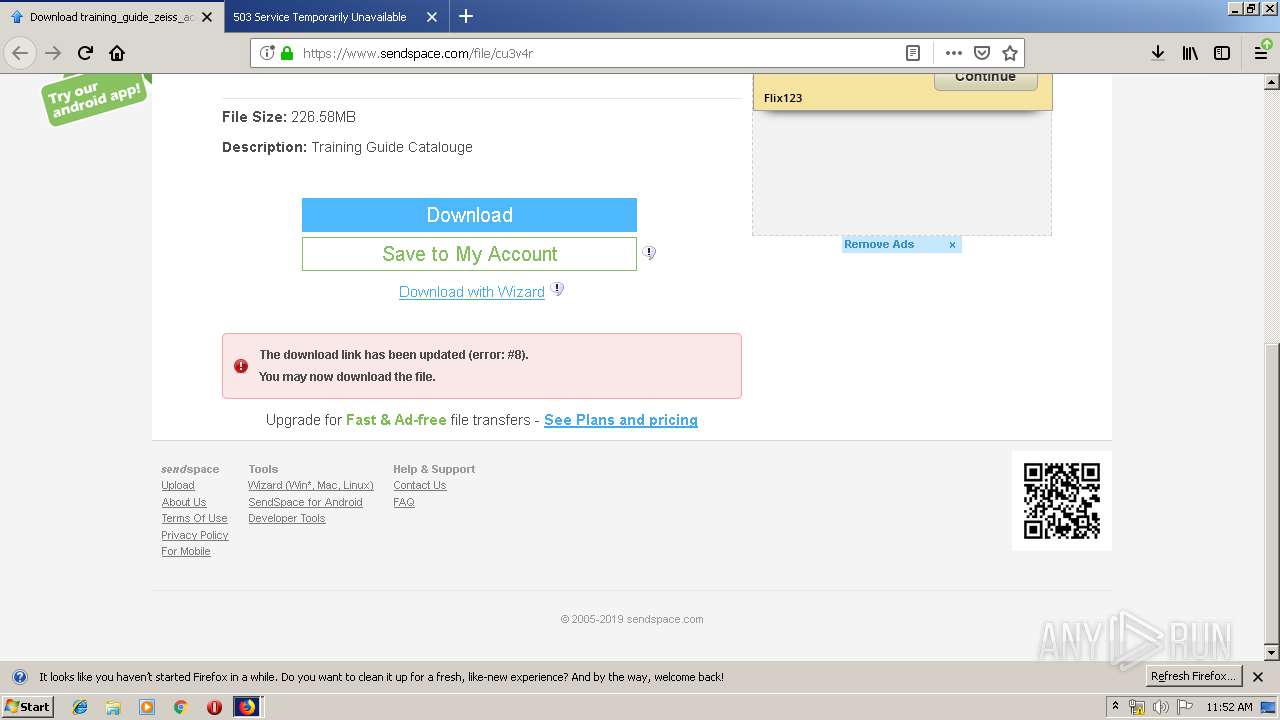Close the Remove Ads bar with x

click(x=952, y=245)
